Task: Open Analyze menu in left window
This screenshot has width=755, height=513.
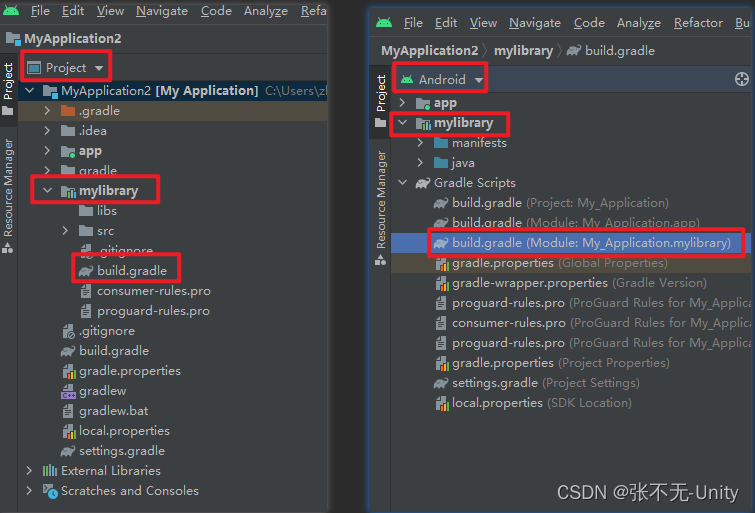Action: (x=266, y=11)
